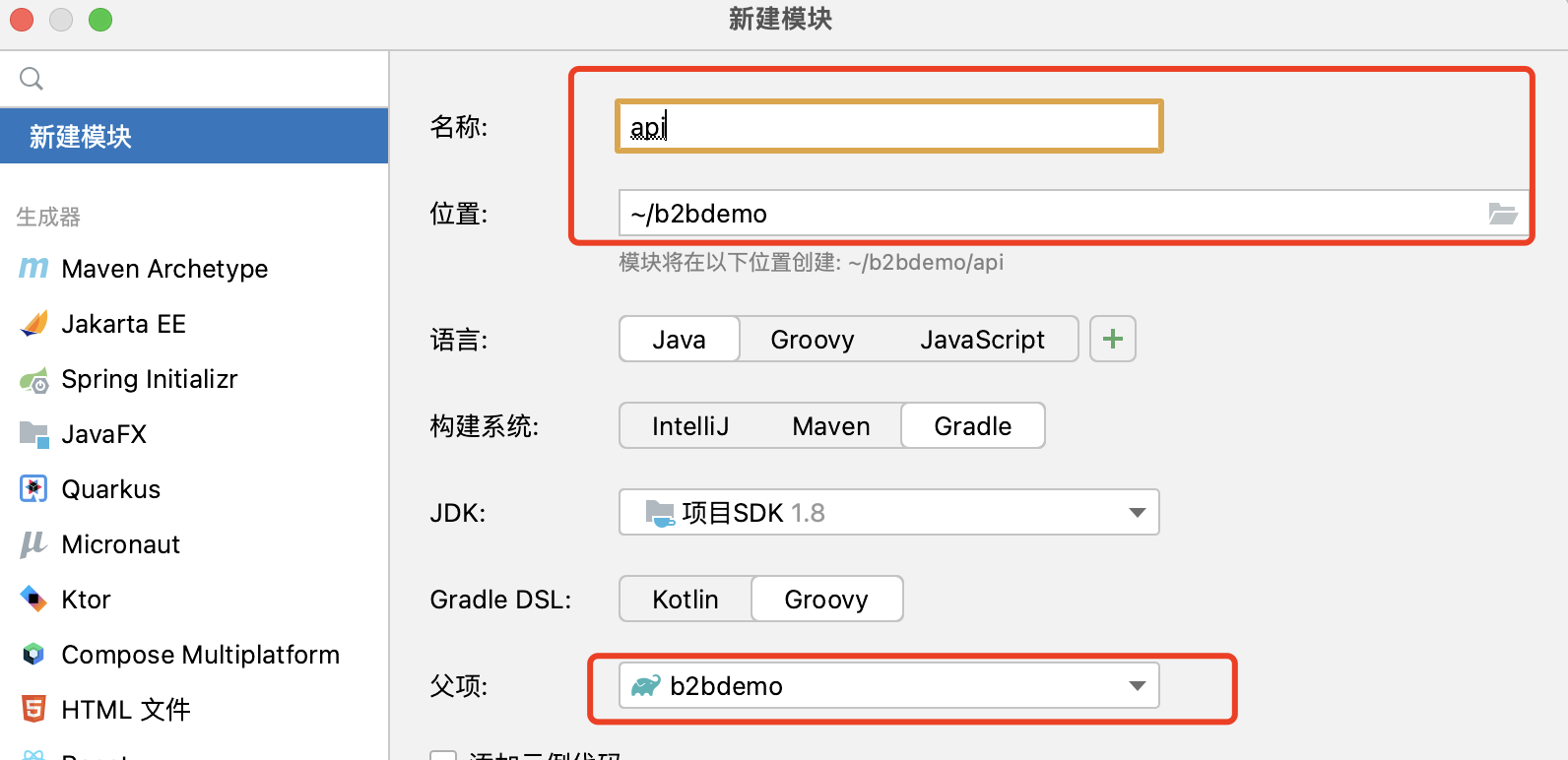Select 新建模块 in the sidebar

click(194, 136)
